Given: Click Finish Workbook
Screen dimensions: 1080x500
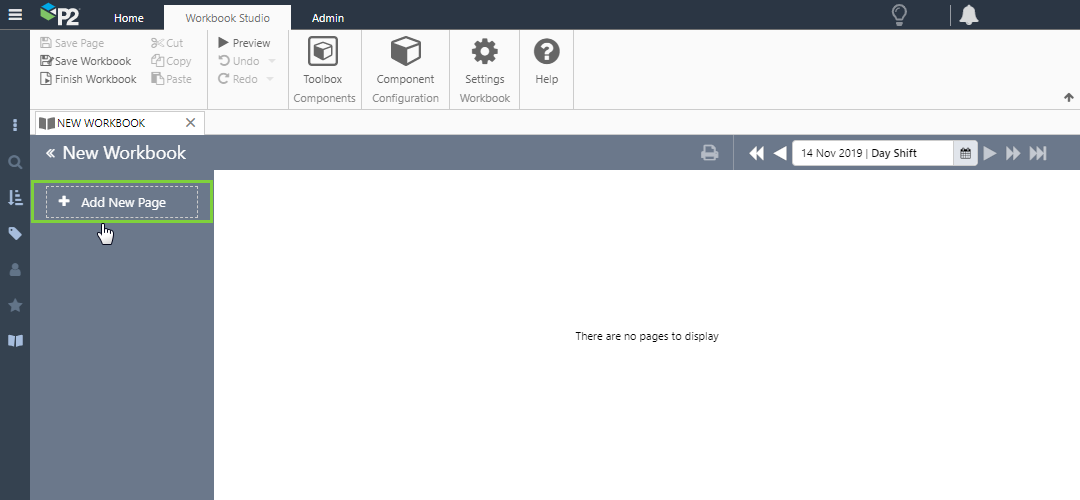Looking at the screenshot, I should [x=88, y=79].
